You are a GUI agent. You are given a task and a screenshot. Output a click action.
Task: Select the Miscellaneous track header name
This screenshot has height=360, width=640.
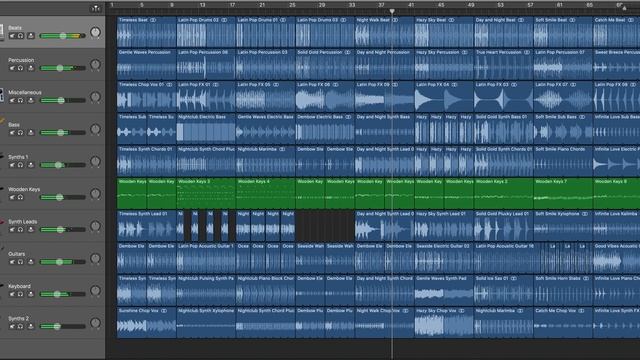[x=24, y=92]
